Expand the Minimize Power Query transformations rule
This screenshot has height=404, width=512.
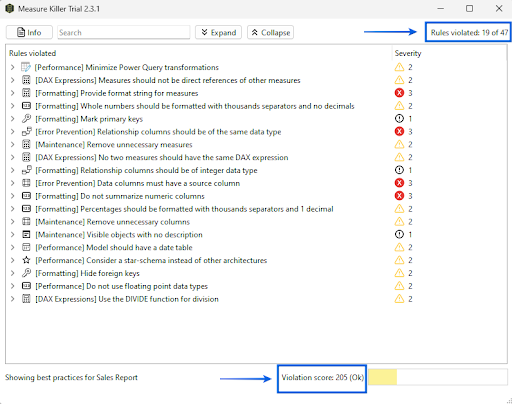point(12,67)
